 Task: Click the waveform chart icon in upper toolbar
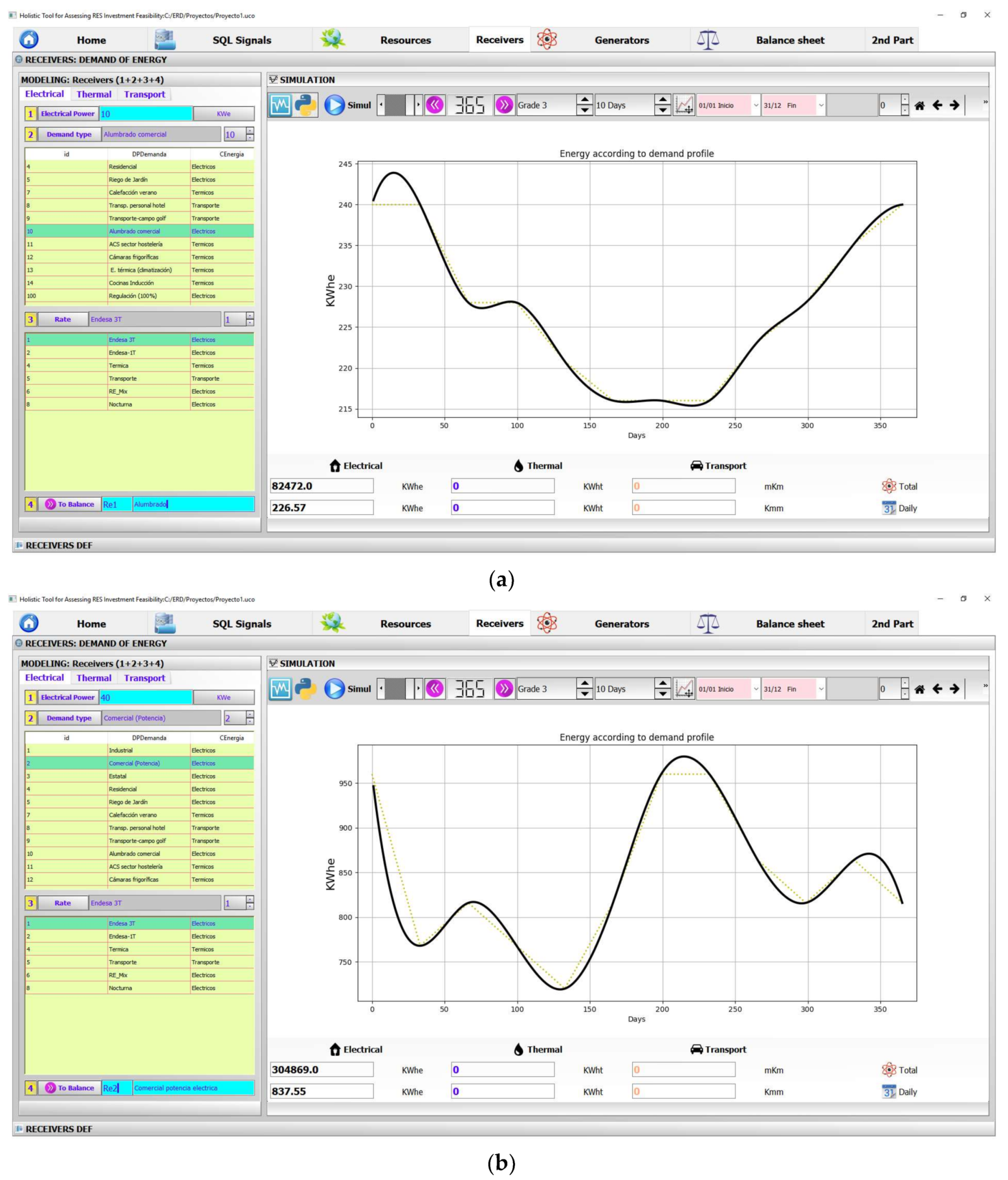[x=280, y=106]
